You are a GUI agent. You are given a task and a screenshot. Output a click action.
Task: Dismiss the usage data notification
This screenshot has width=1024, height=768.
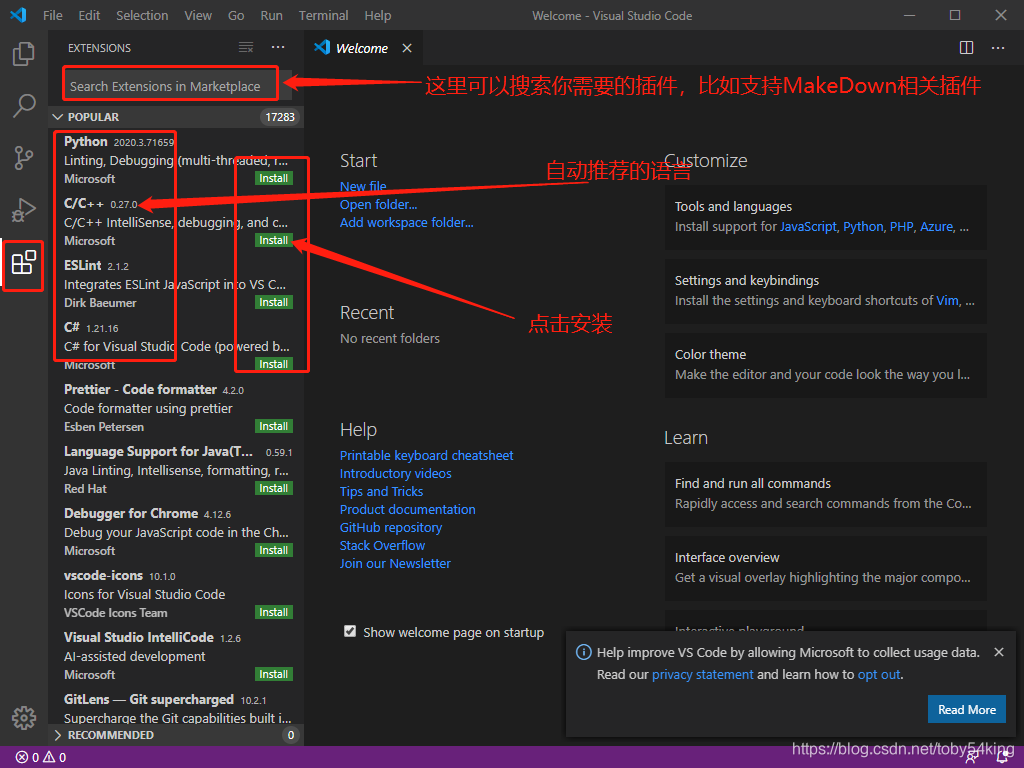tap(998, 652)
